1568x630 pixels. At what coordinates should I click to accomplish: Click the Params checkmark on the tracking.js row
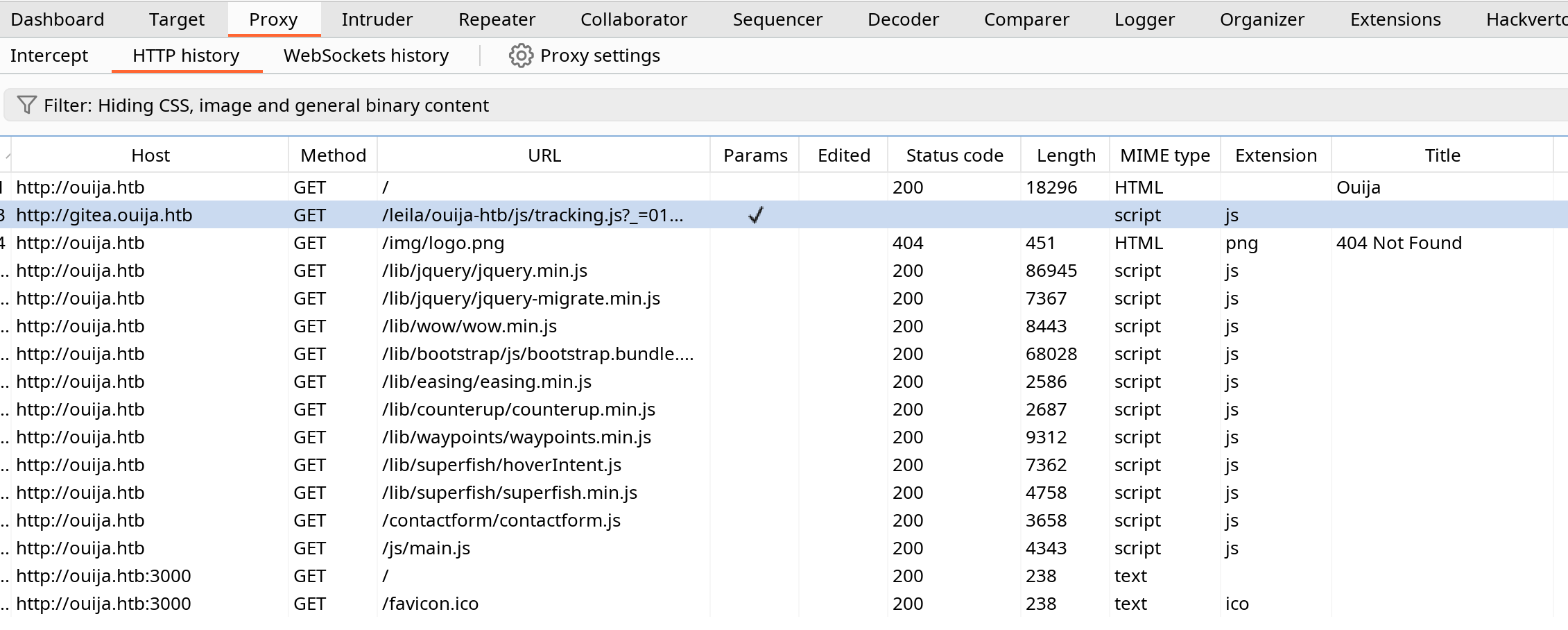click(755, 215)
